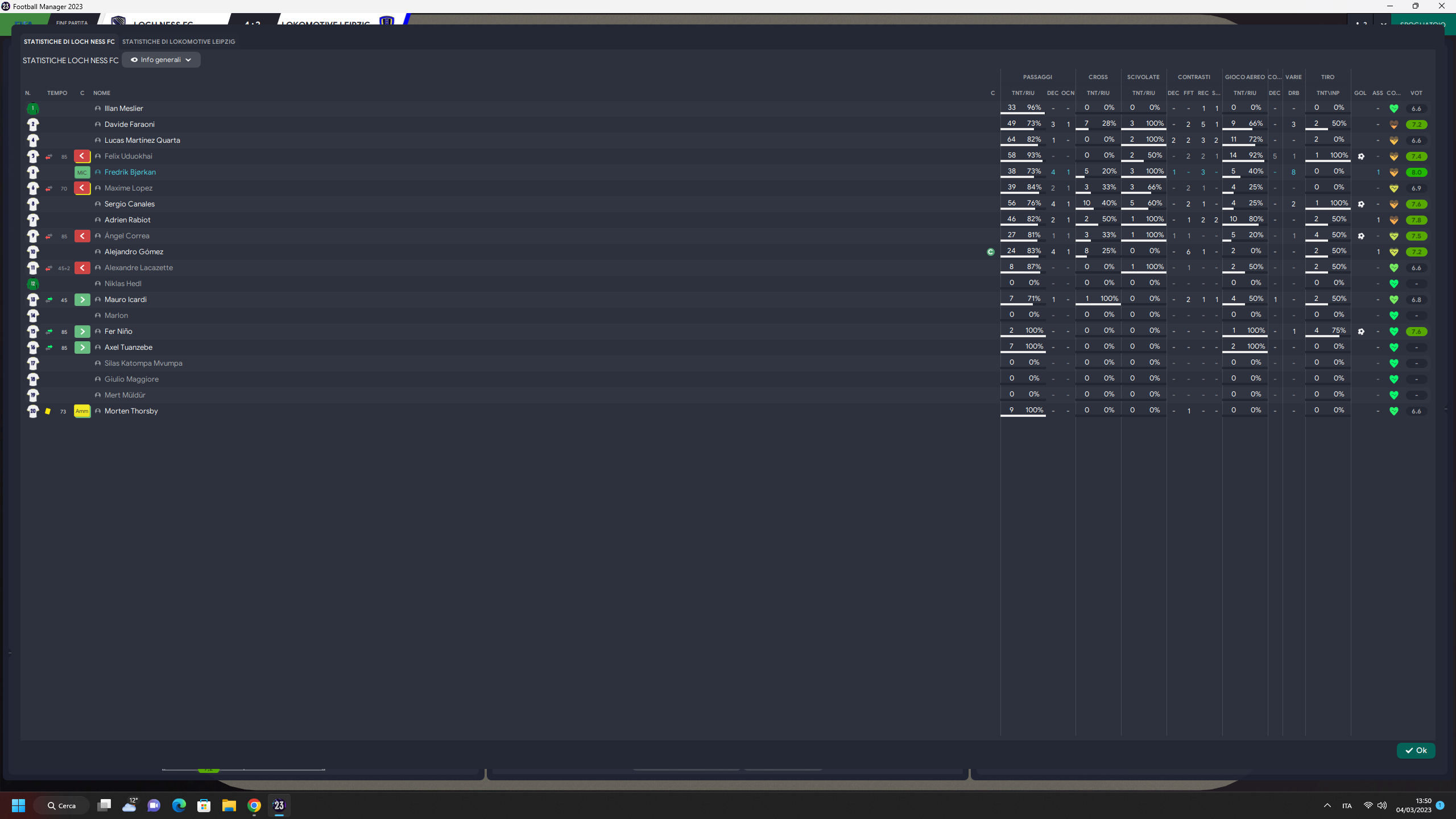The width and height of the screenshot is (1456, 819).
Task: Open Microsoft Store from the taskbar
Action: 204,805
